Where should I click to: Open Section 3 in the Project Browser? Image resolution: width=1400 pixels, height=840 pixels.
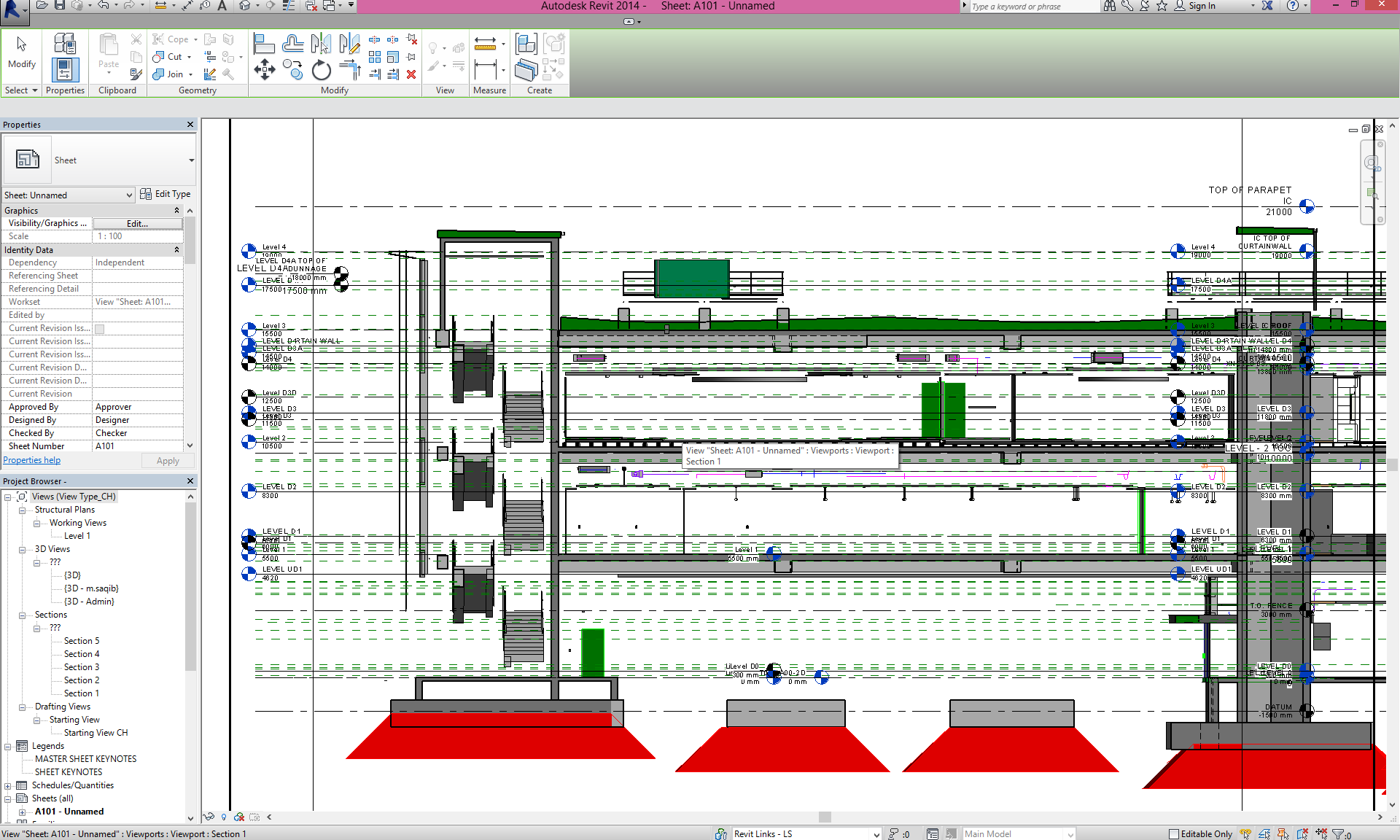(81, 667)
